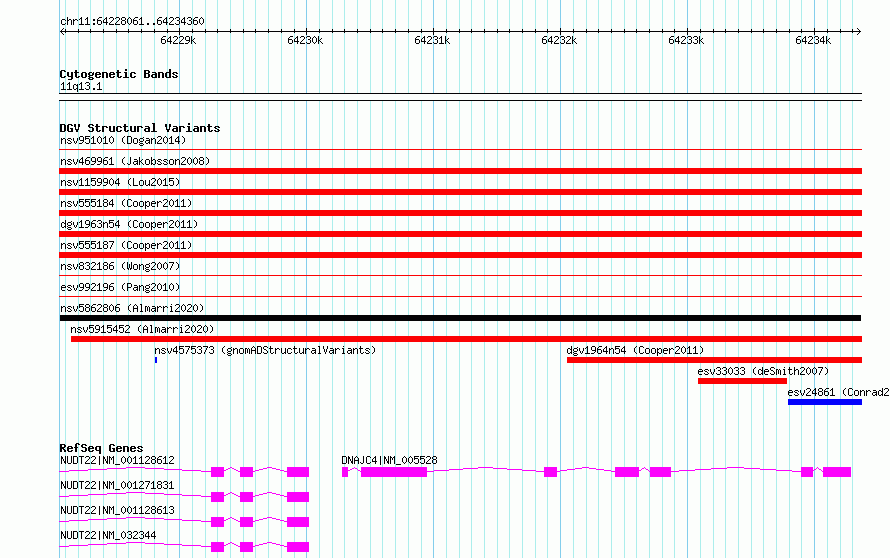890x558 pixels.
Task: Click the last exon of NUDT22|NM_001271831
Action: (298, 497)
